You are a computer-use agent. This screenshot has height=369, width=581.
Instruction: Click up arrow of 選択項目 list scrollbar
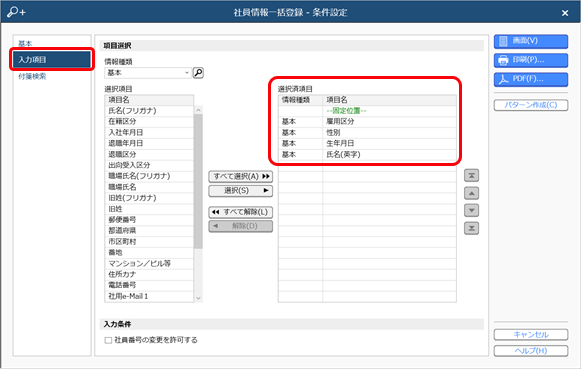198,110
